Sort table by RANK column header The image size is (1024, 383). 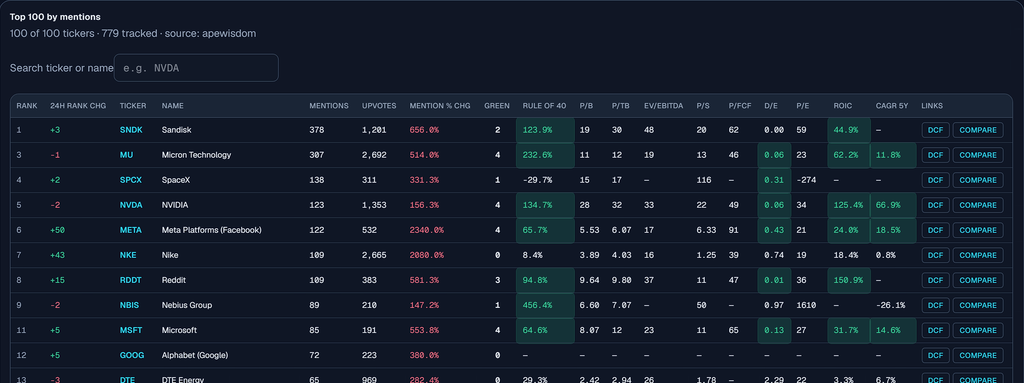pyautogui.click(x=27, y=106)
